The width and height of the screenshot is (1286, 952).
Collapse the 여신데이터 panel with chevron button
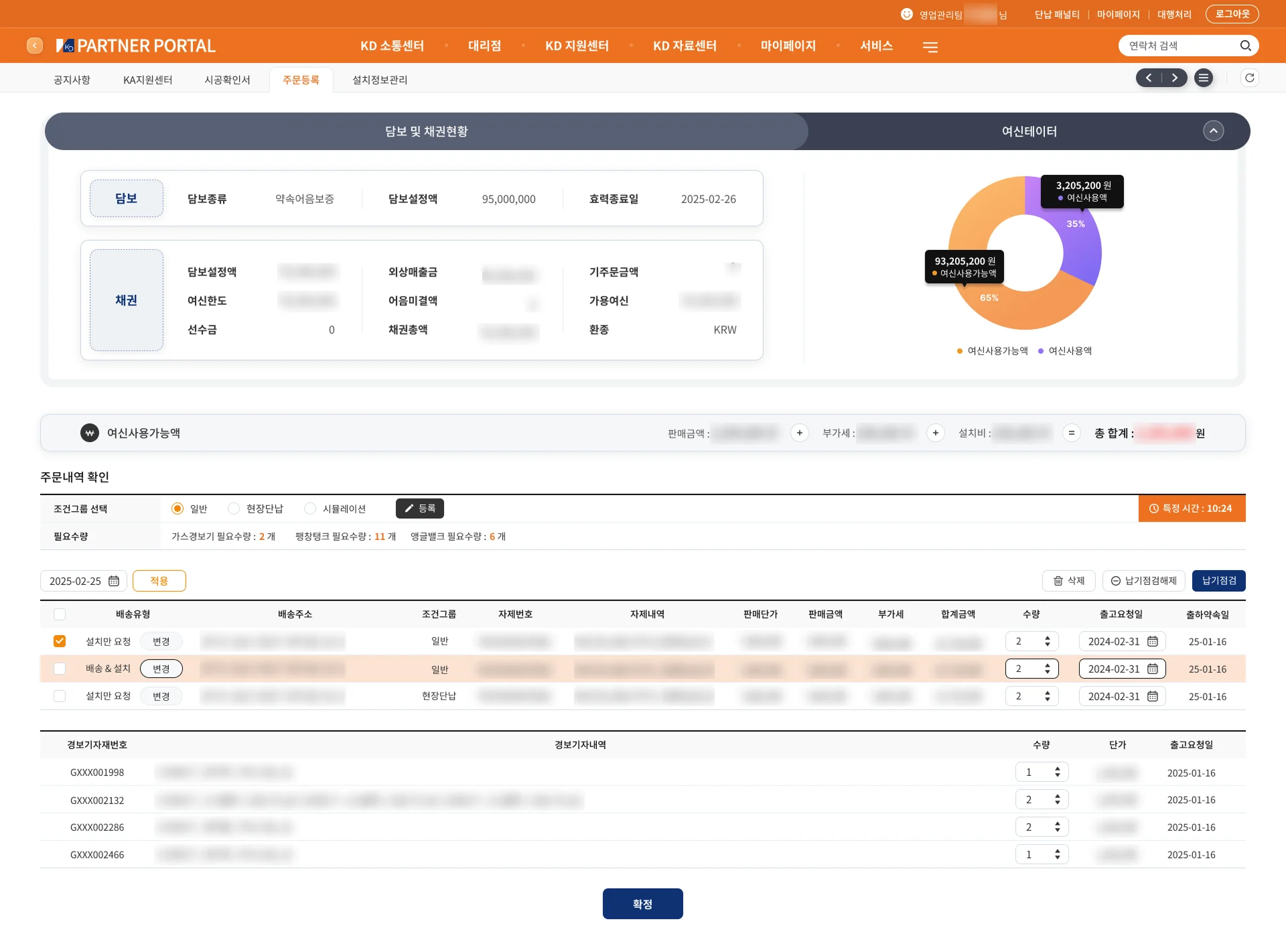click(x=1213, y=131)
